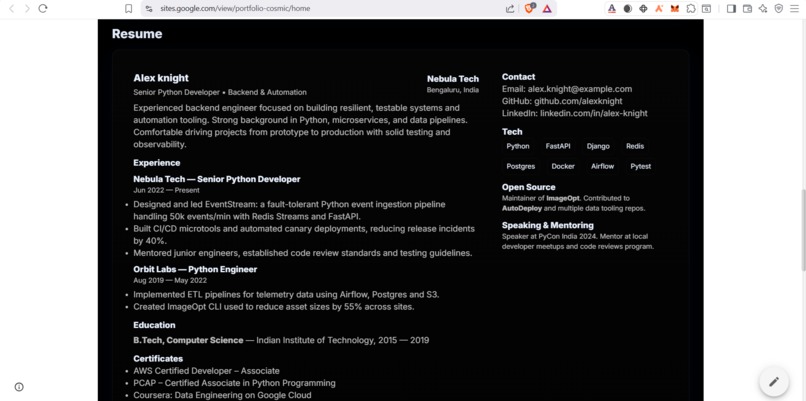Click the Docker tech tag
The width and height of the screenshot is (806, 401).
coord(563,166)
